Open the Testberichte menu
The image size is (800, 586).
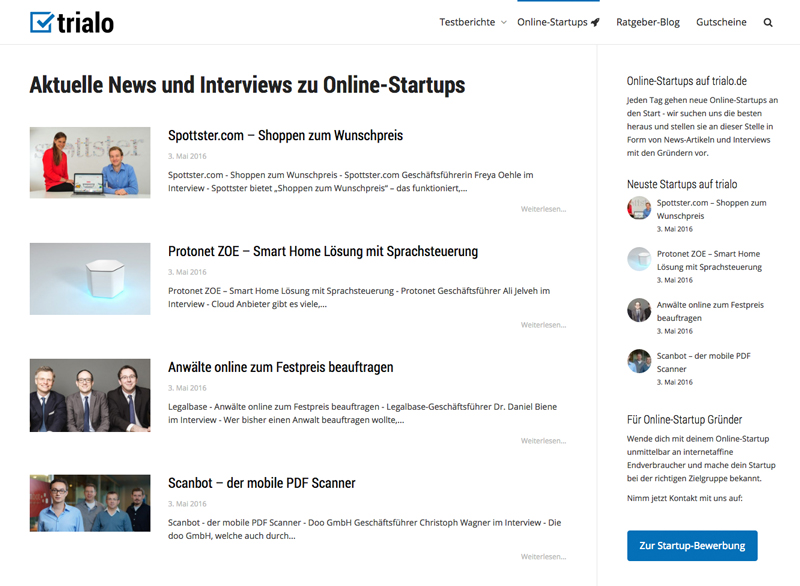click(467, 22)
